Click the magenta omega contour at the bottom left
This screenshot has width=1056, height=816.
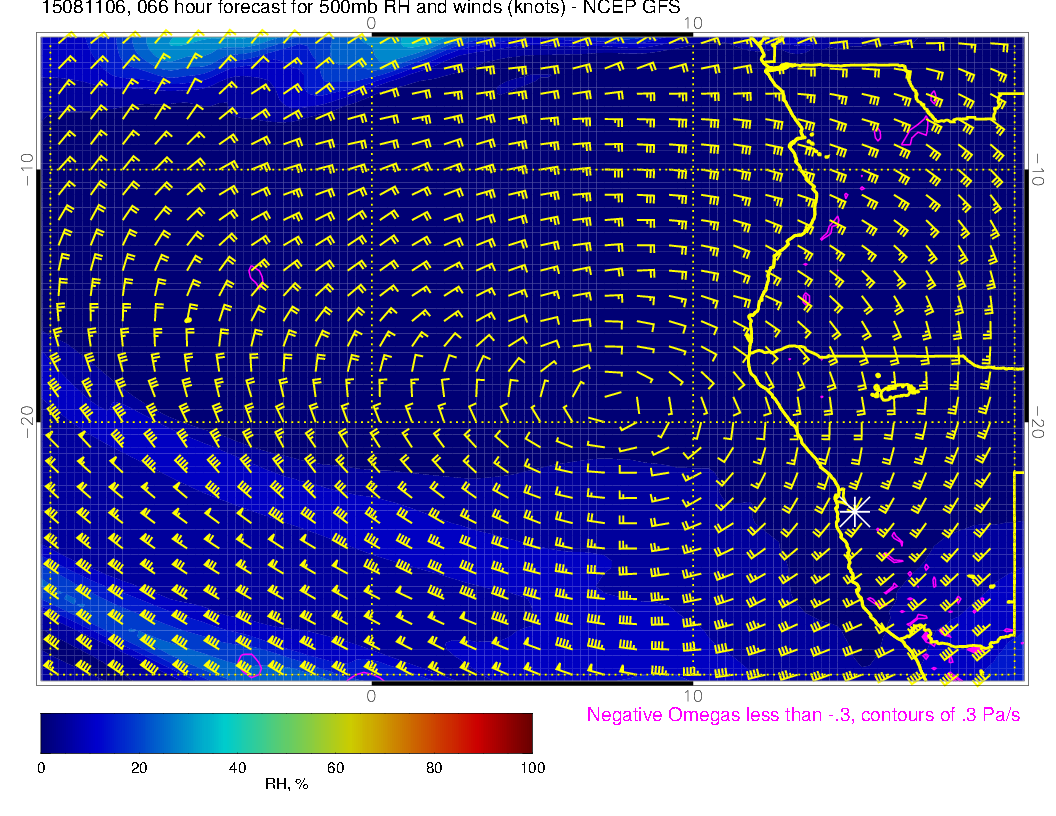click(248, 663)
